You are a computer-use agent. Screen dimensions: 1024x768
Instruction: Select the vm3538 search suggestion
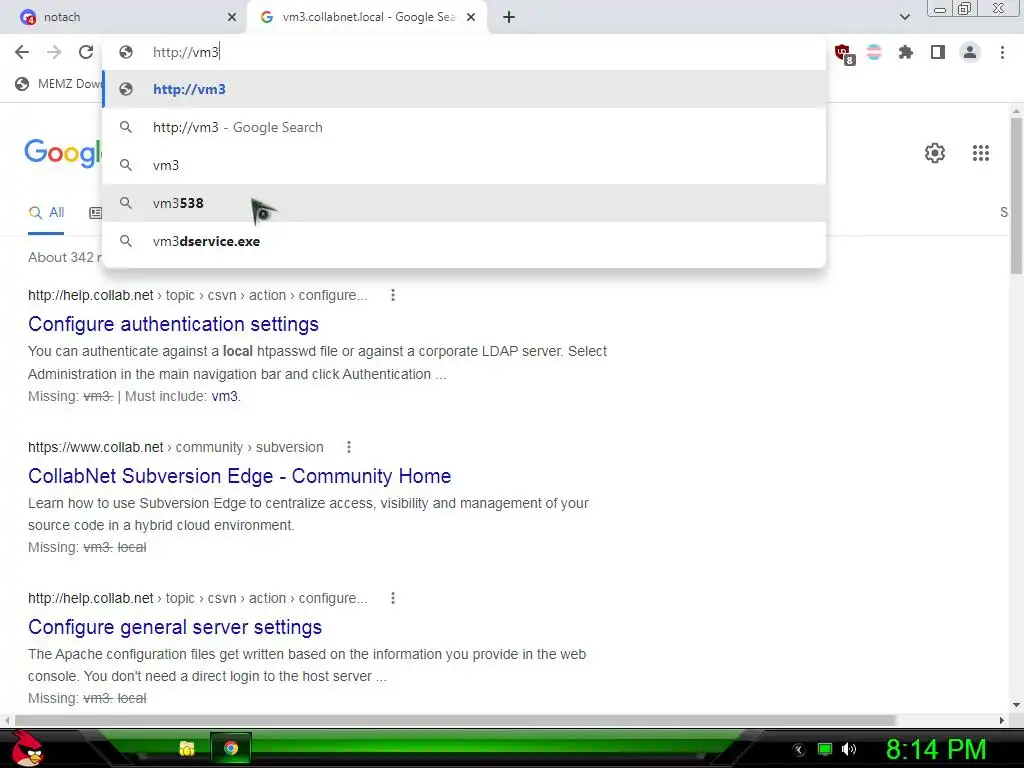(464, 203)
